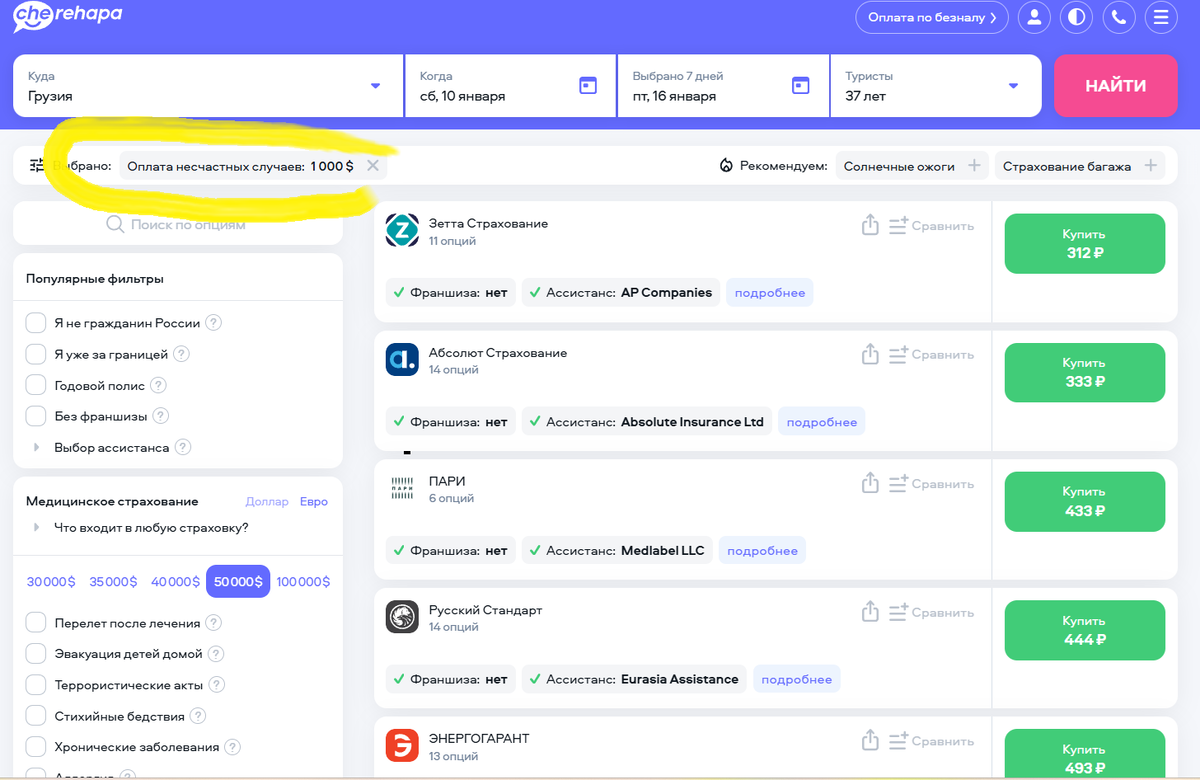This screenshot has height=780, width=1200.
Task: Buy ПАРИ policy for 433 ₽
Action: point(1085,501)
